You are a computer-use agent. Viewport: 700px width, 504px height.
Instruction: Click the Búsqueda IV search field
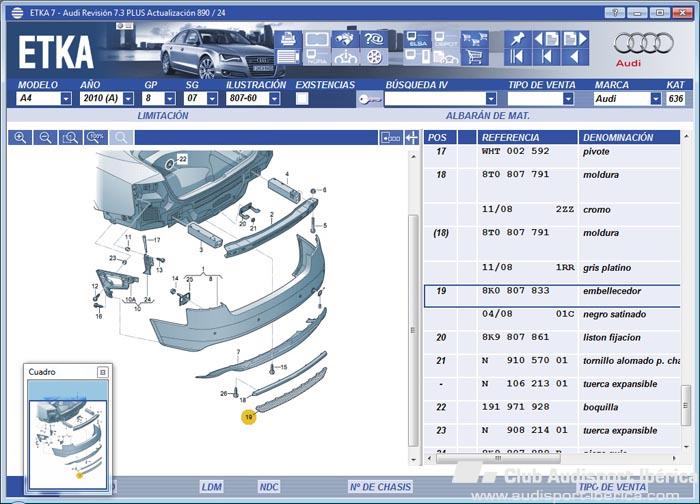(435, 98)
